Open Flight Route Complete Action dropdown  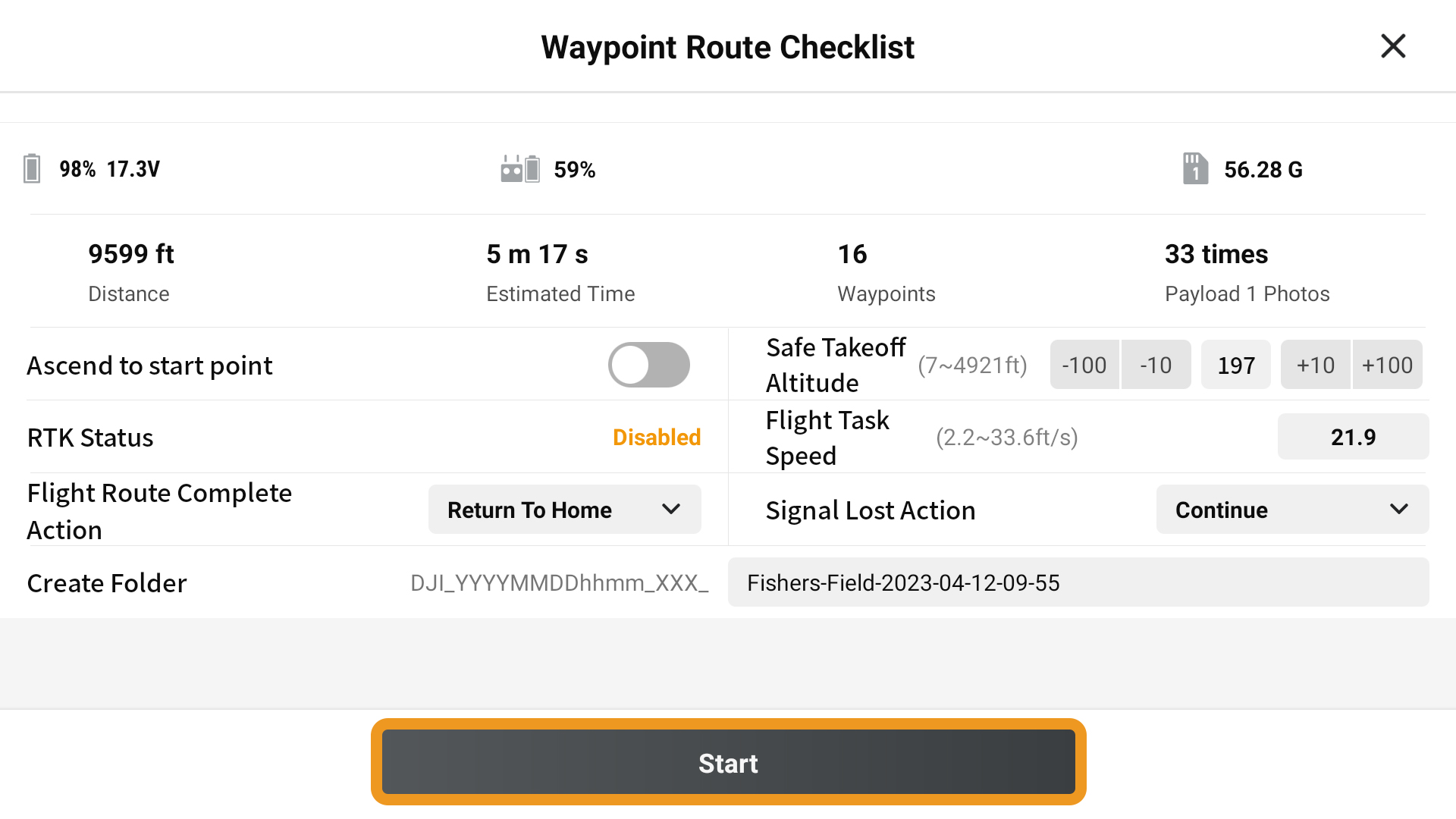pyautogui.click(x=565, y=510)
